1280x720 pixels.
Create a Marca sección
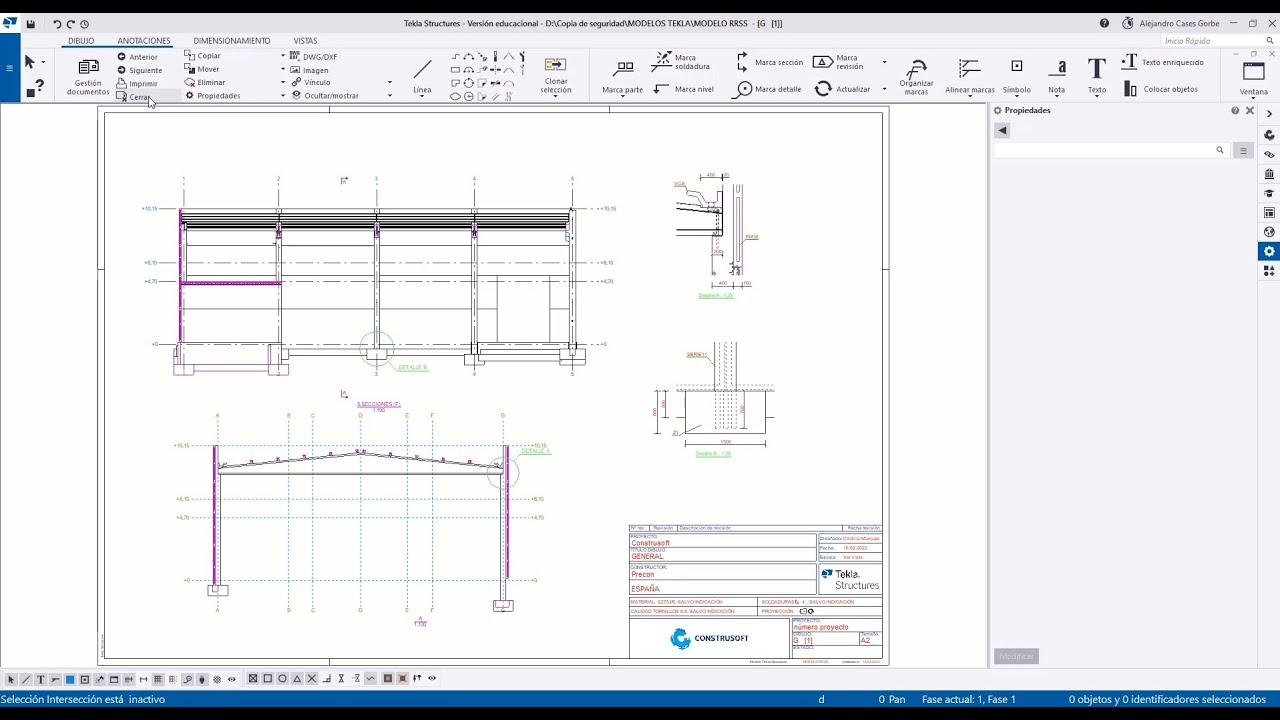pyautogui.click(x=769, y=62)
